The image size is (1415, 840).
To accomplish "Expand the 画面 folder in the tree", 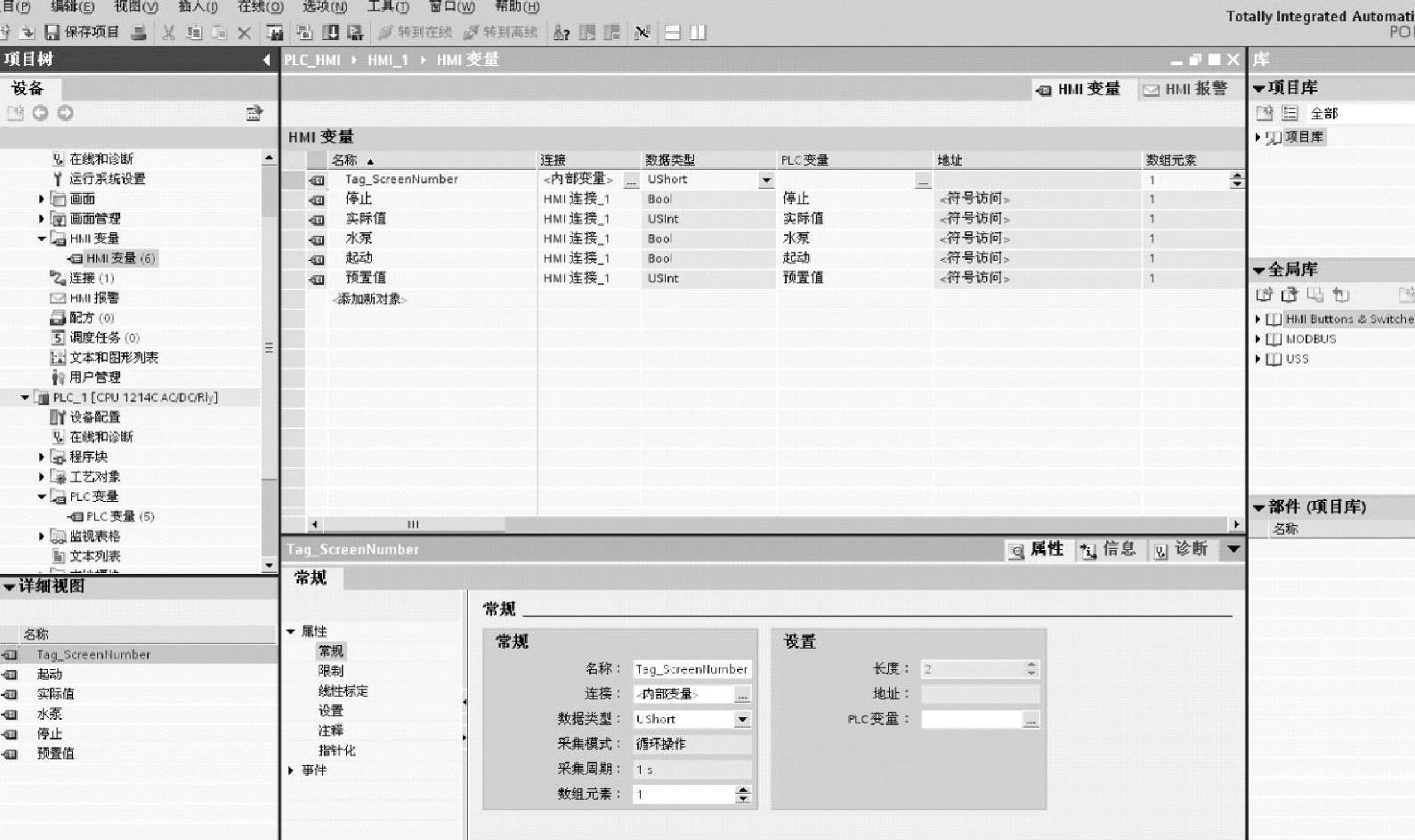I will [41, 198].
